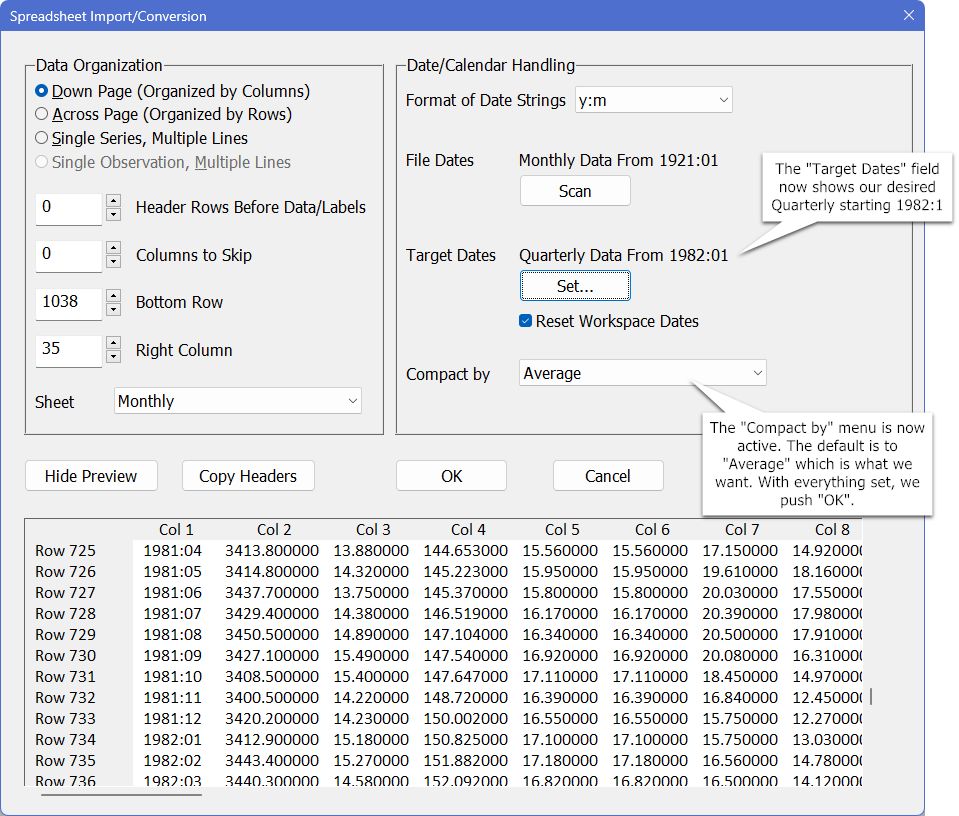959x816 pixels.
Task: Click the Scan button for file dates
Action: coord(575,191)
